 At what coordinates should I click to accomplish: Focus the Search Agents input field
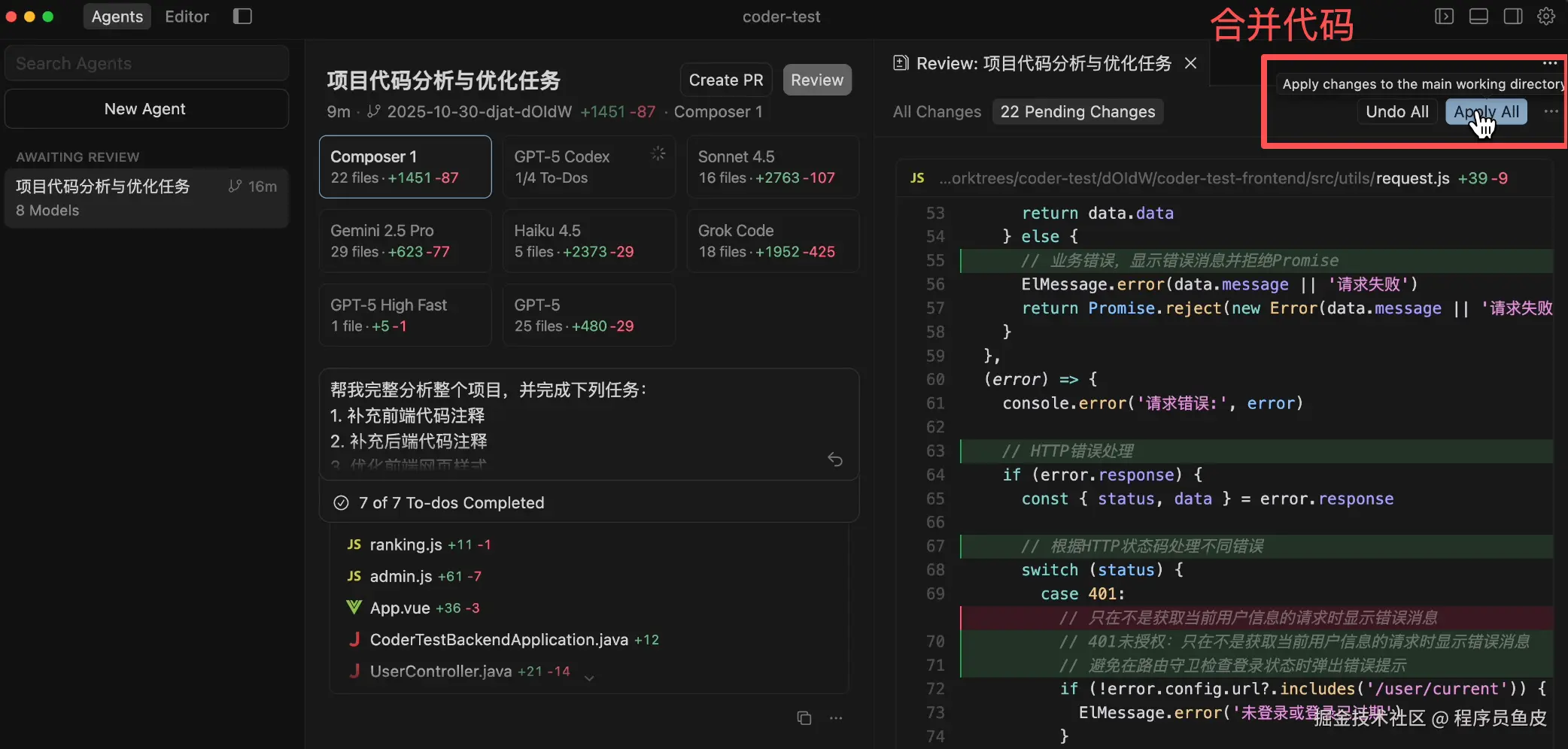pos(147,63)
